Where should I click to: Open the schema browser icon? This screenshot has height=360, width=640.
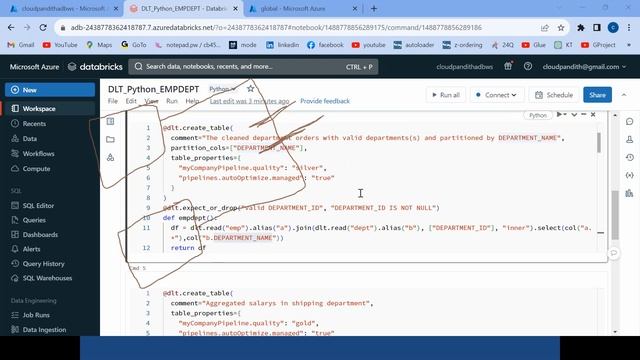110,157
